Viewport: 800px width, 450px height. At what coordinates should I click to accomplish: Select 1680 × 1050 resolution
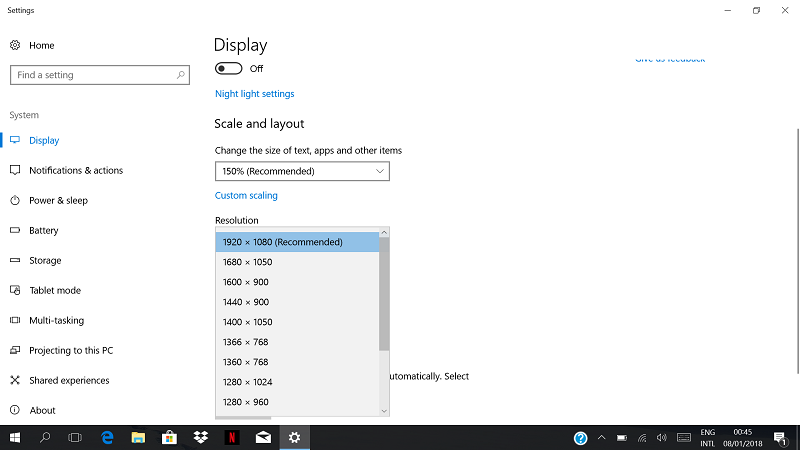pyautogui.click(x=297, y=262)
